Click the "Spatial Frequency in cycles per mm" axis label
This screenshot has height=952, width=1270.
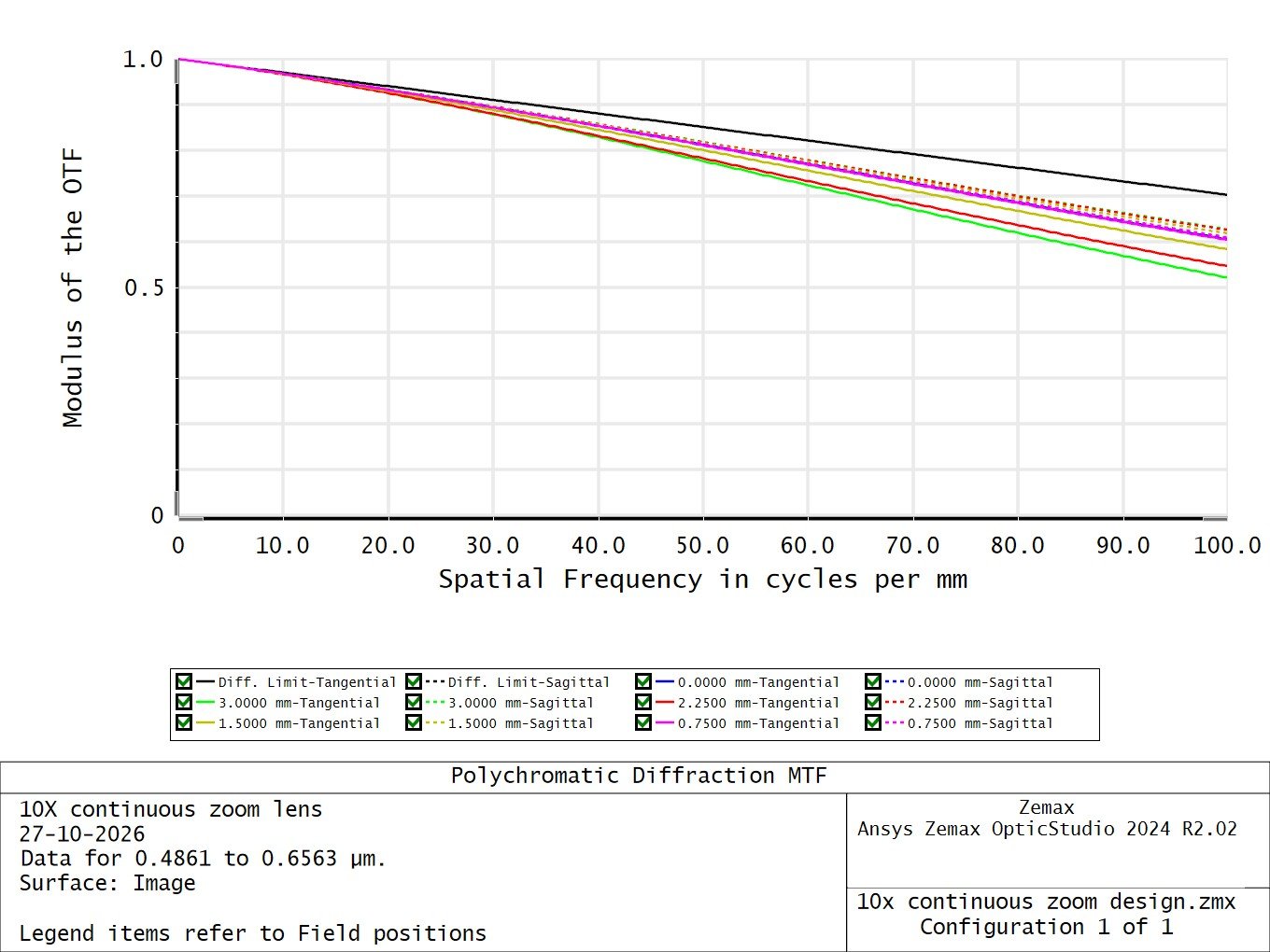click(703, 580)
